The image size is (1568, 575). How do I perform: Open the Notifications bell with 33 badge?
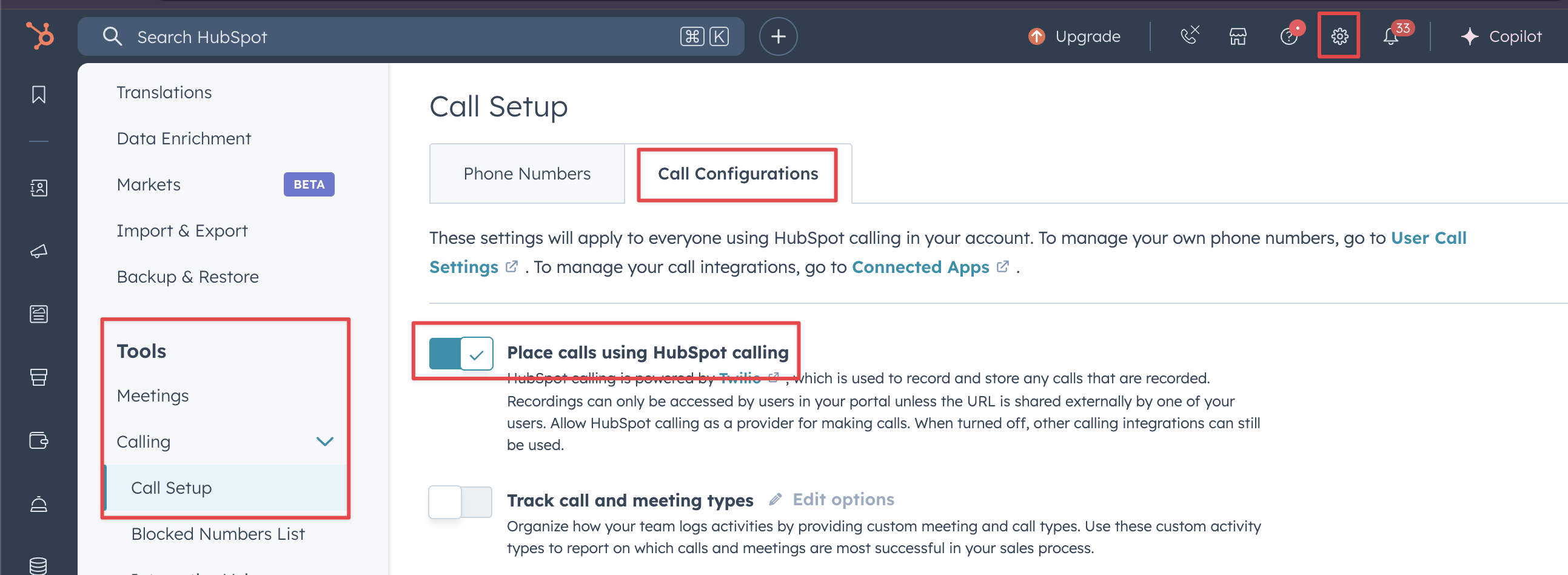(1390, 36)
